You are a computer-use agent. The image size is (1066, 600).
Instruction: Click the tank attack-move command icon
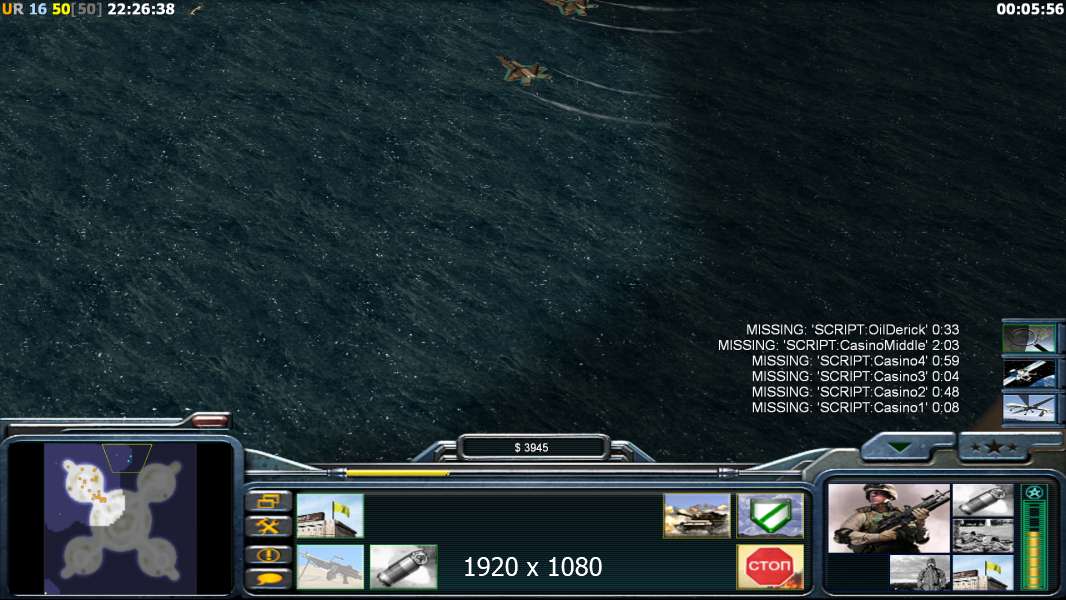click(x=697, y=516)
